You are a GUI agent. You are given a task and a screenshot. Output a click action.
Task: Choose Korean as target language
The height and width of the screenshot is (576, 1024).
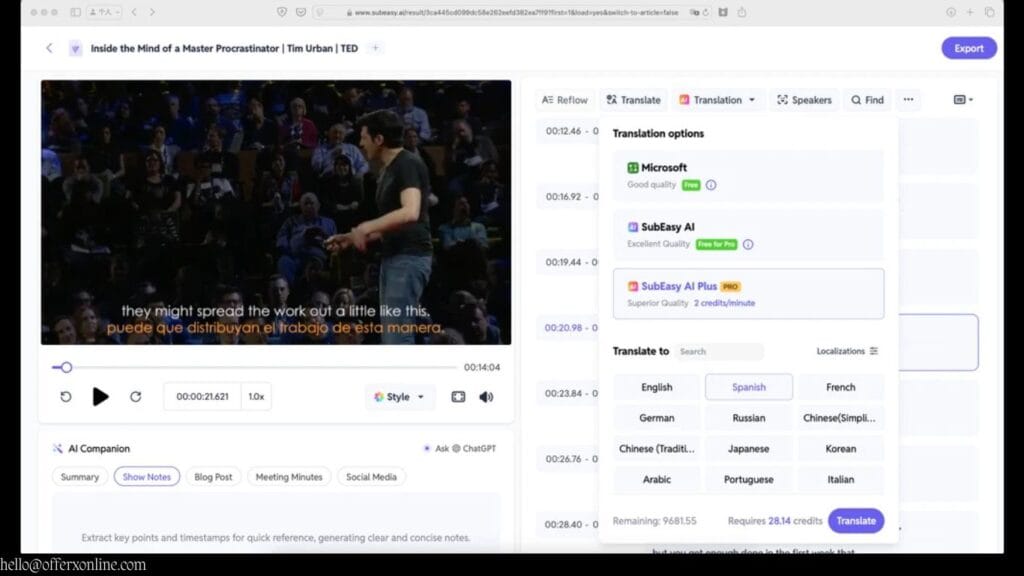coord(840,449)
